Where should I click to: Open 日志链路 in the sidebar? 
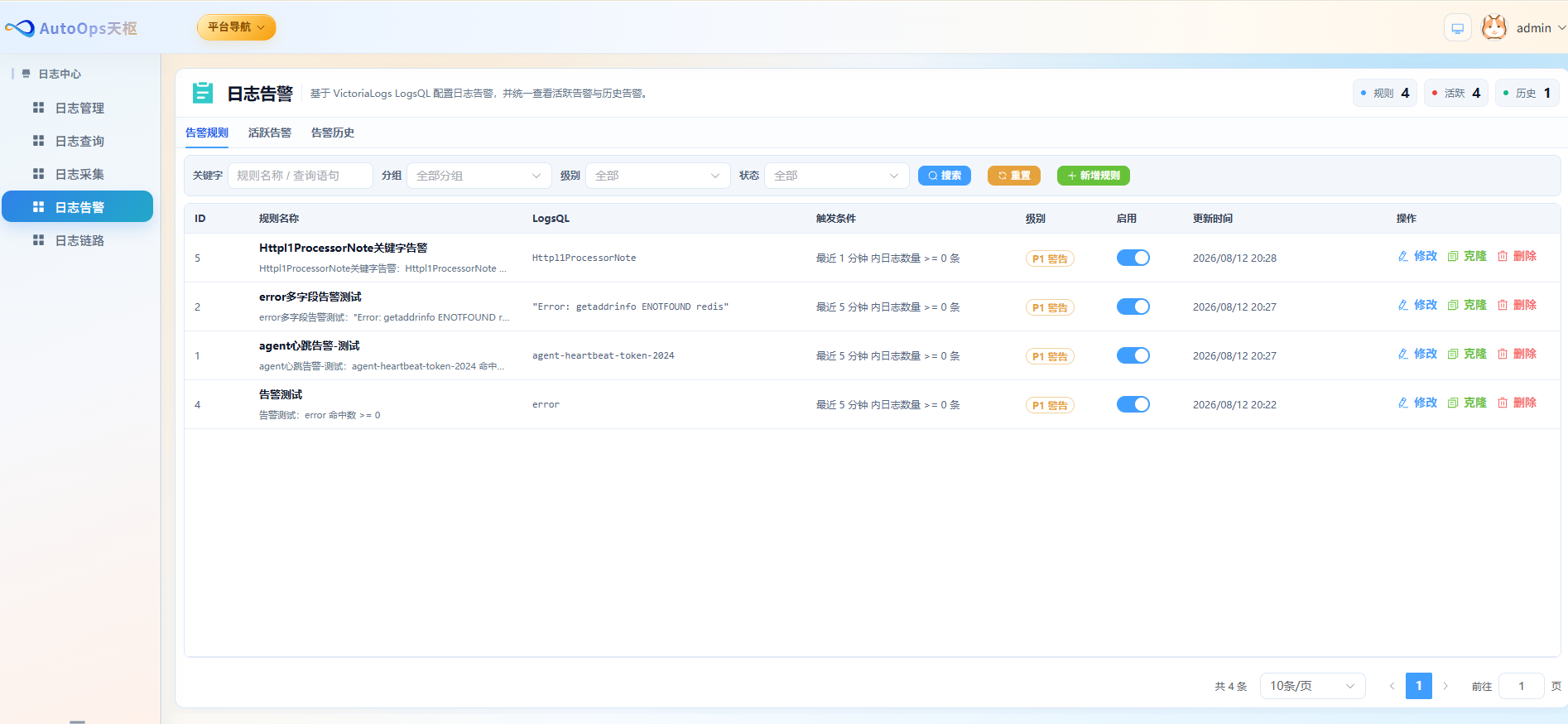click(x=78, y=240)
